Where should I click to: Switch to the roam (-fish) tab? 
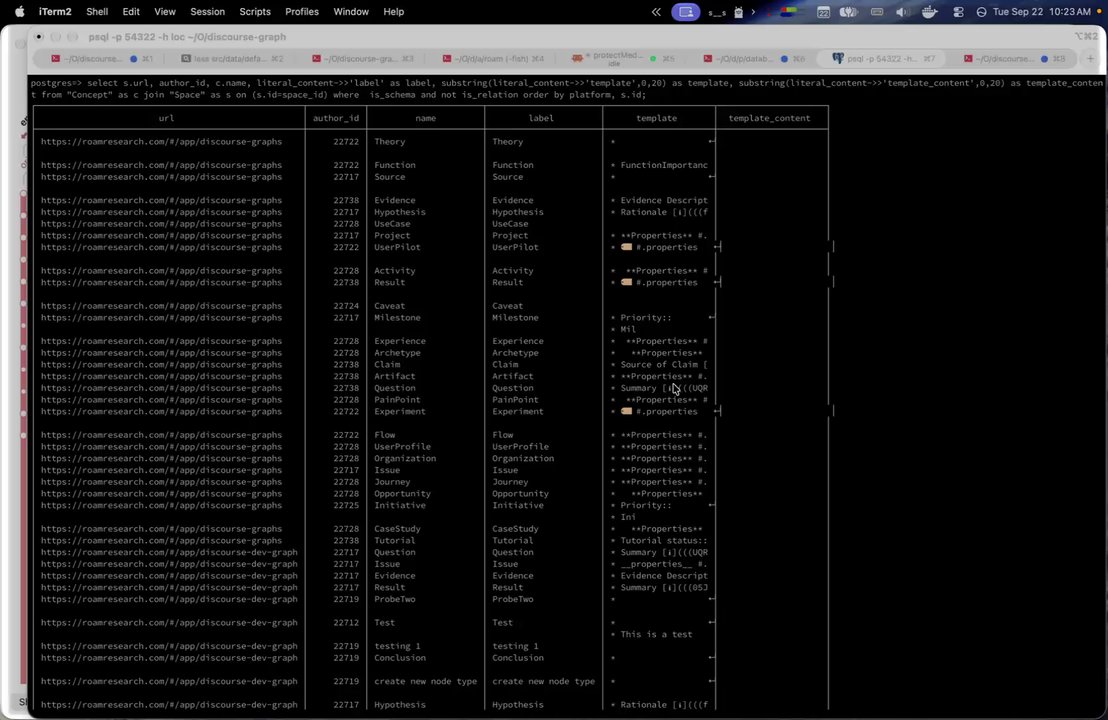tap(494, 59)
